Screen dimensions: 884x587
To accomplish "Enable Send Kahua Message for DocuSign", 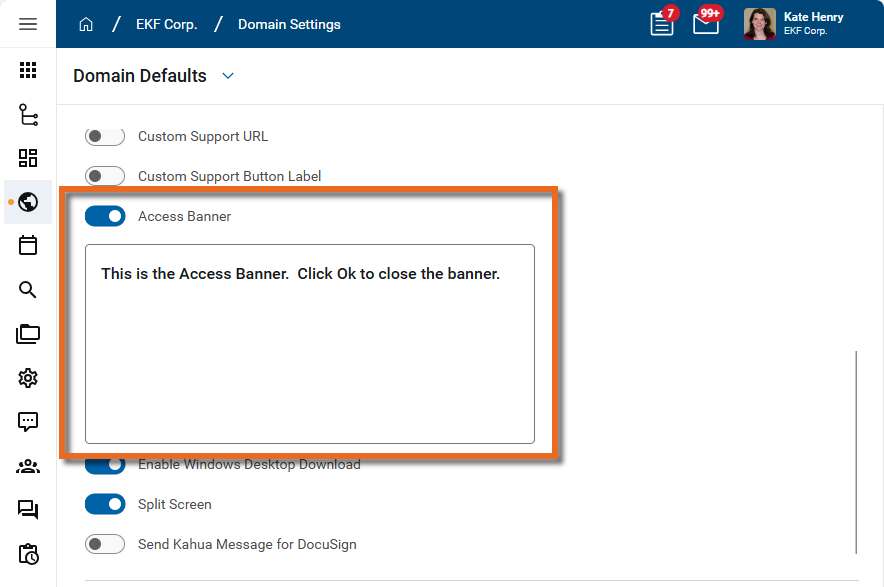I will point(105,544).
